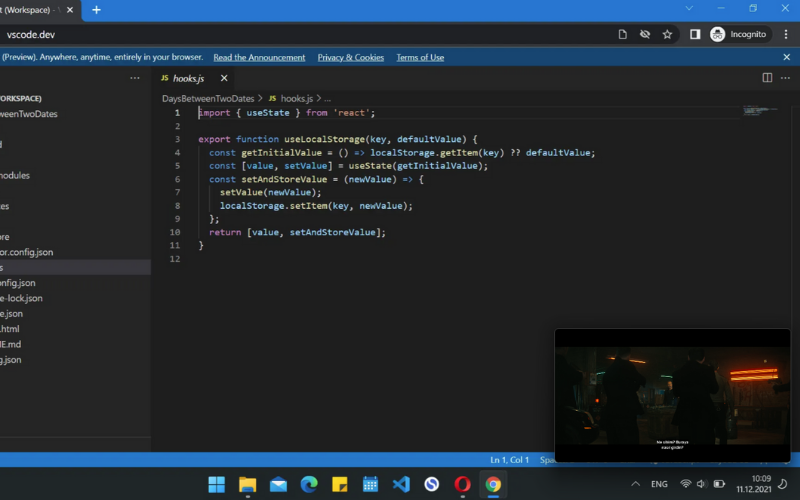Close the hooks.js editor tab
Screen dimensions: 800x500
(224, 78)
